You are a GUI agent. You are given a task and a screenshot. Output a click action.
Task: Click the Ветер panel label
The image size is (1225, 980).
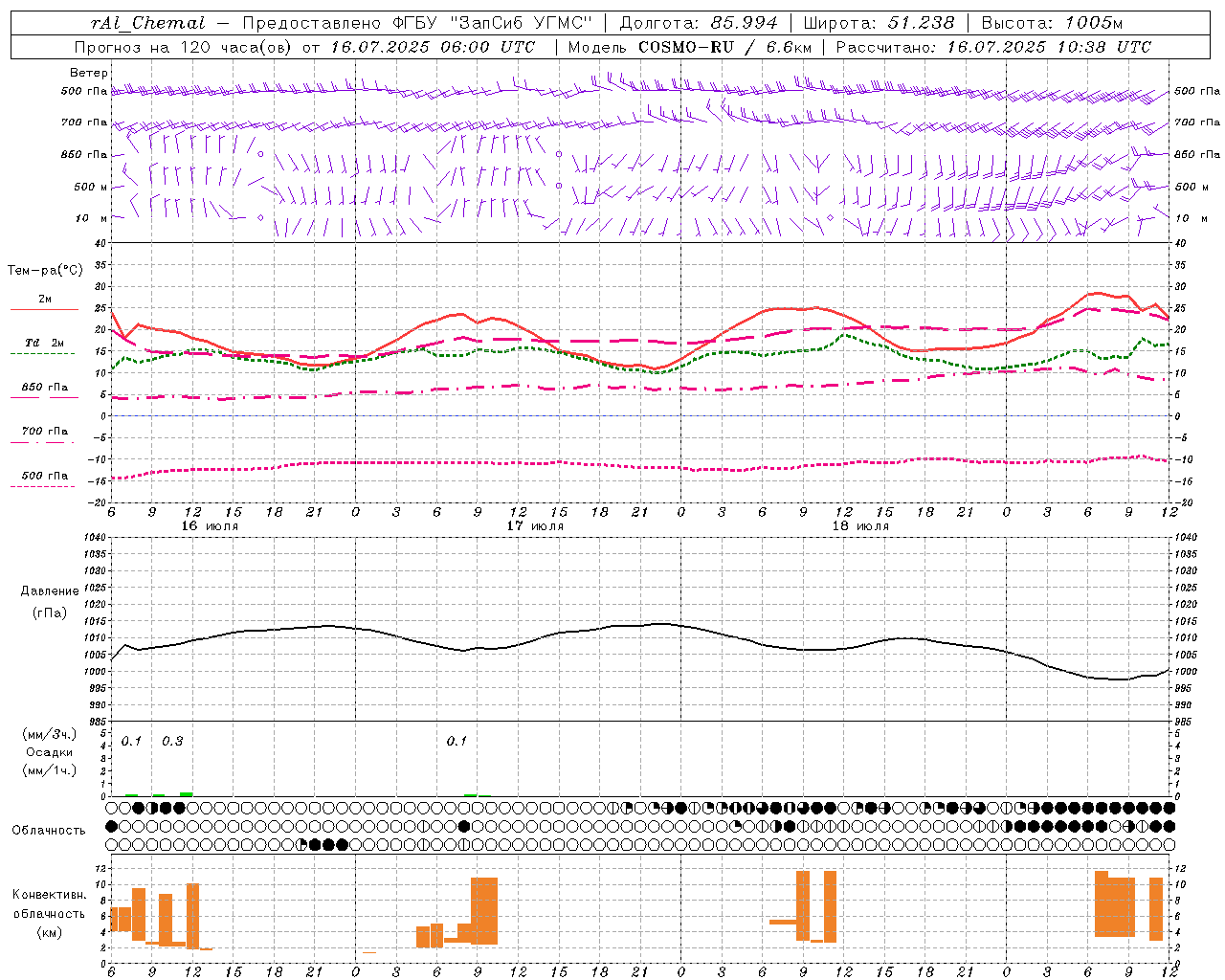click(x=88, y=73)
